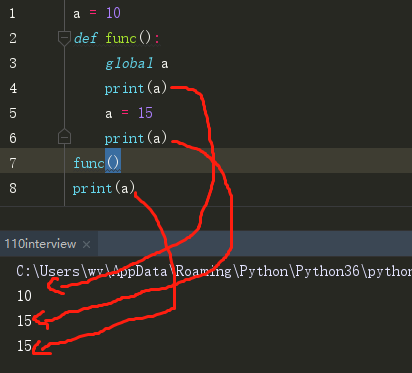Image resolution: width=412 pixels, height=373 pixels.
Task: Click the number 10 on line 1
Action: coord(113,13)
